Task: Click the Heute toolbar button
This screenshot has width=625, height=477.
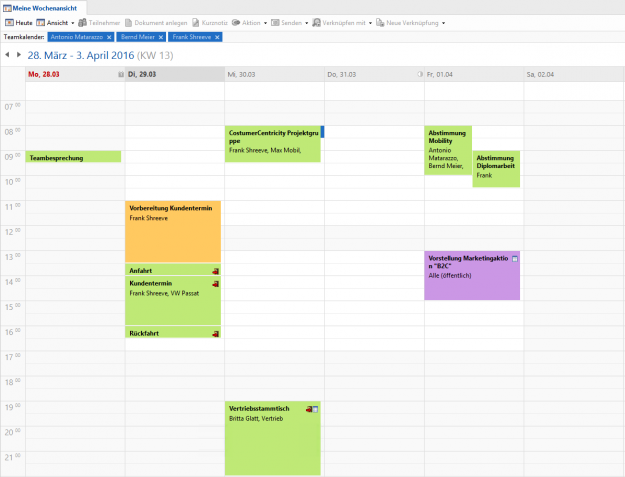Action: (x=19, y=23)
